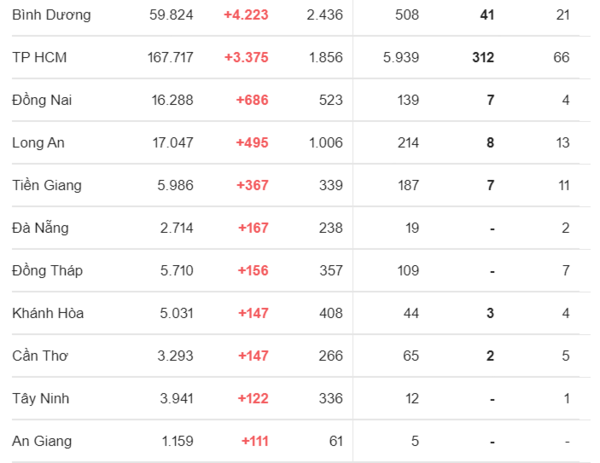Image resolution: width=600 pixels, height=463 pixels.
Task: Select the 59.824 total for Bình Dương
Action: click(x=171, y=15)
